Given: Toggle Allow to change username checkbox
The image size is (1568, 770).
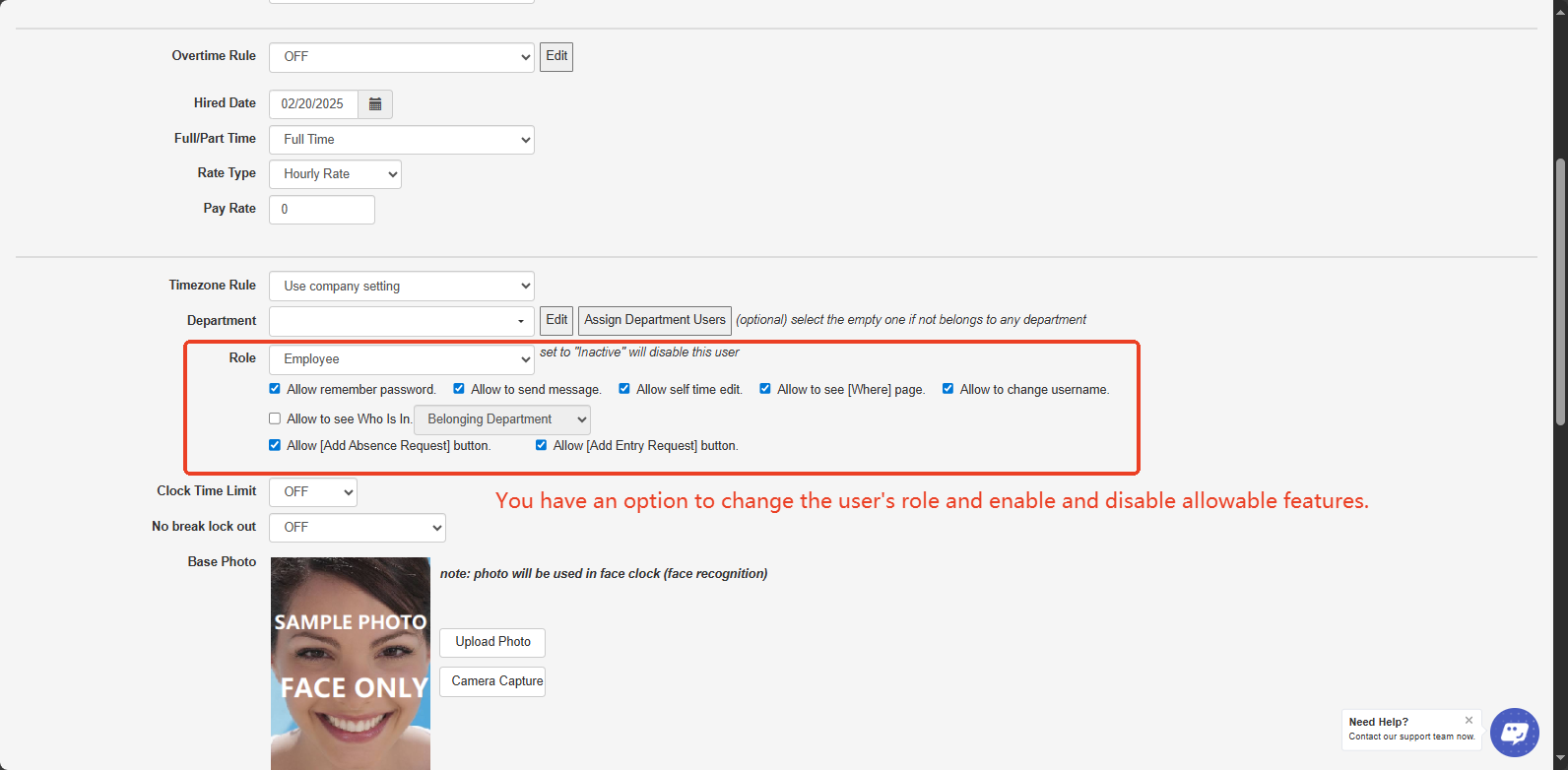Looking at the screenshot, I should pos(947,389).
